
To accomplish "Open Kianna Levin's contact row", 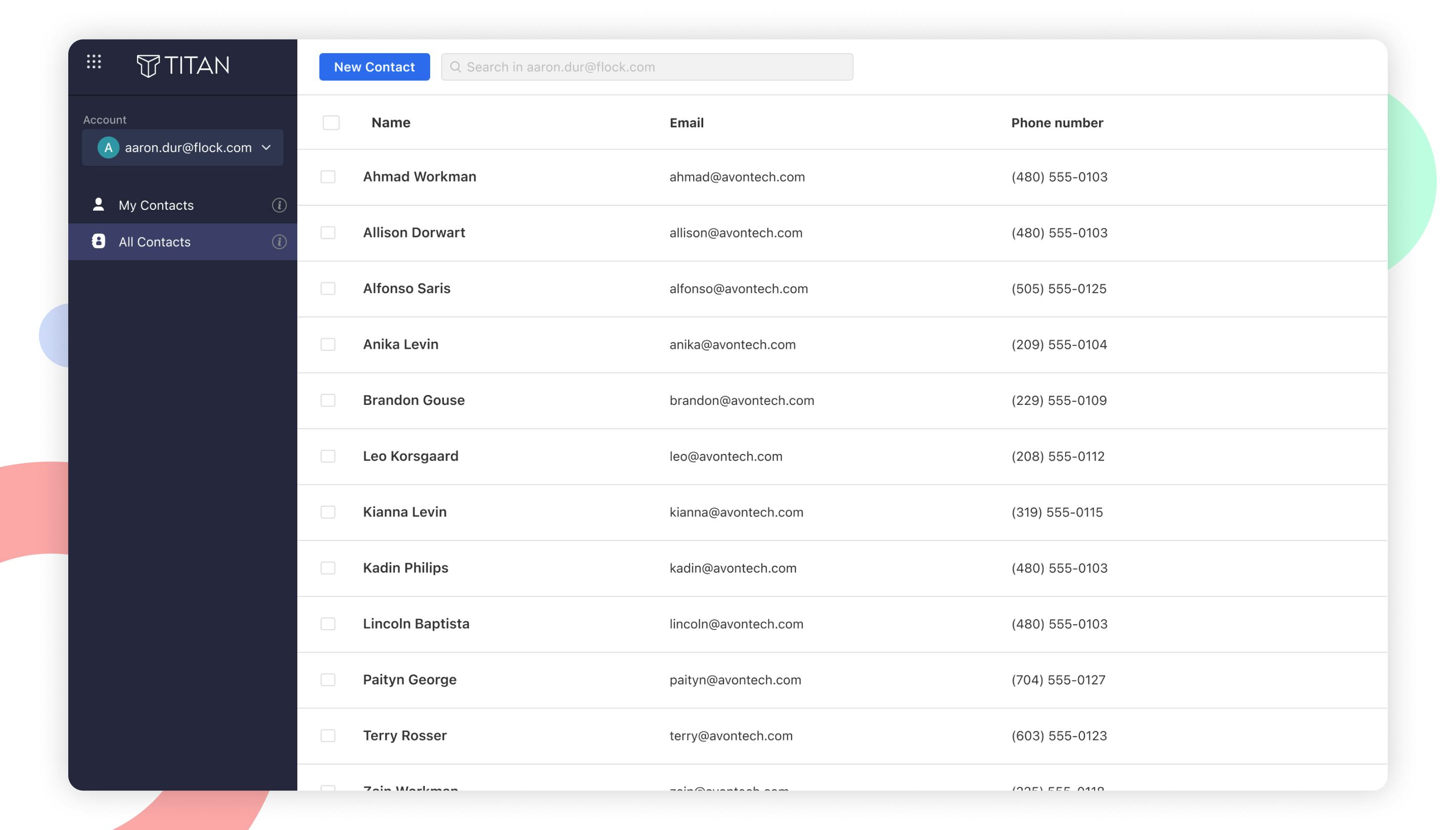I will coord(405,512).
